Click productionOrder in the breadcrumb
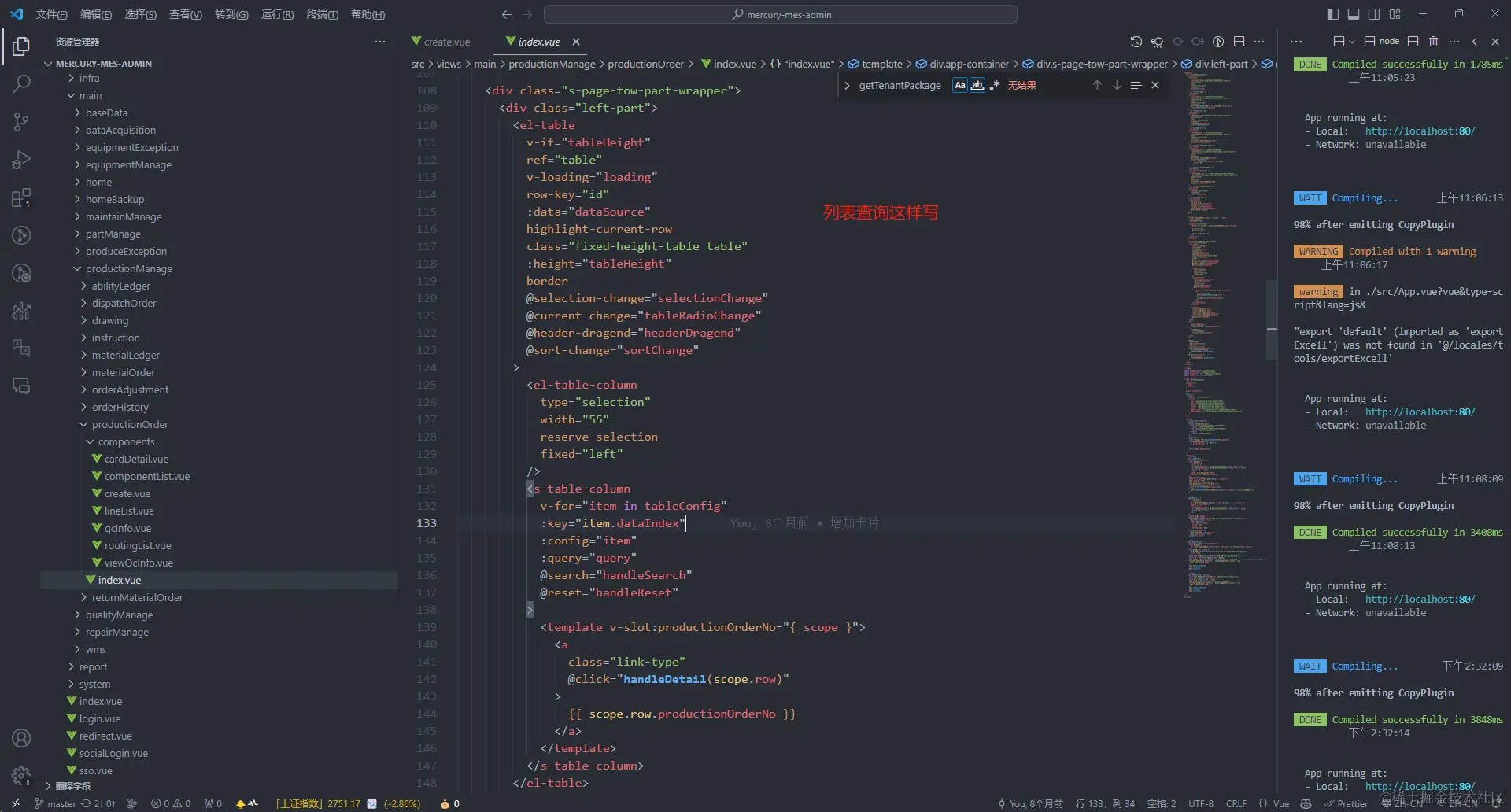This screenshot has width=1511, height=812. (646, 64)
